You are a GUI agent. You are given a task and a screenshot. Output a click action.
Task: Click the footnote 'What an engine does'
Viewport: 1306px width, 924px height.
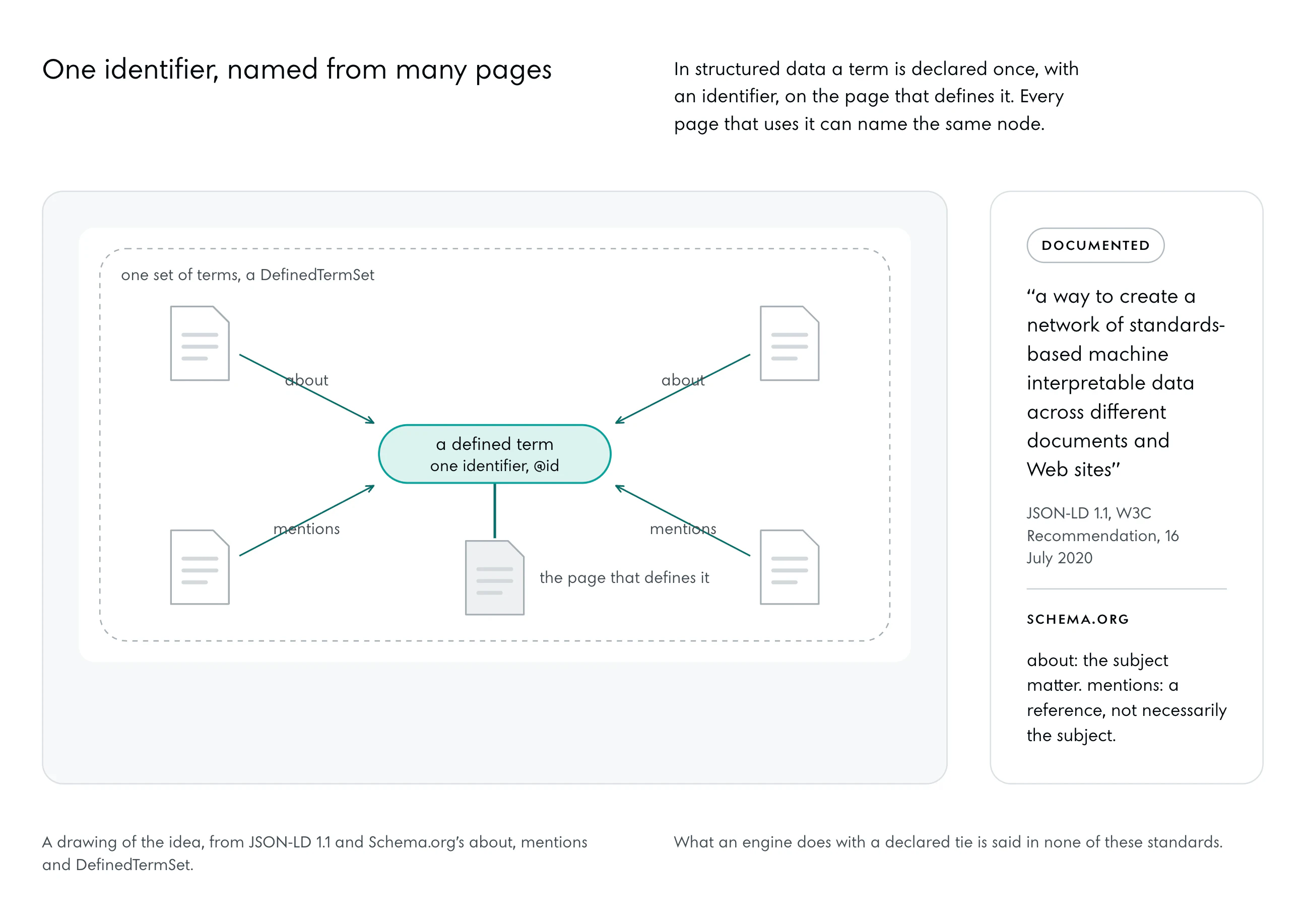[x=948, y=842]
